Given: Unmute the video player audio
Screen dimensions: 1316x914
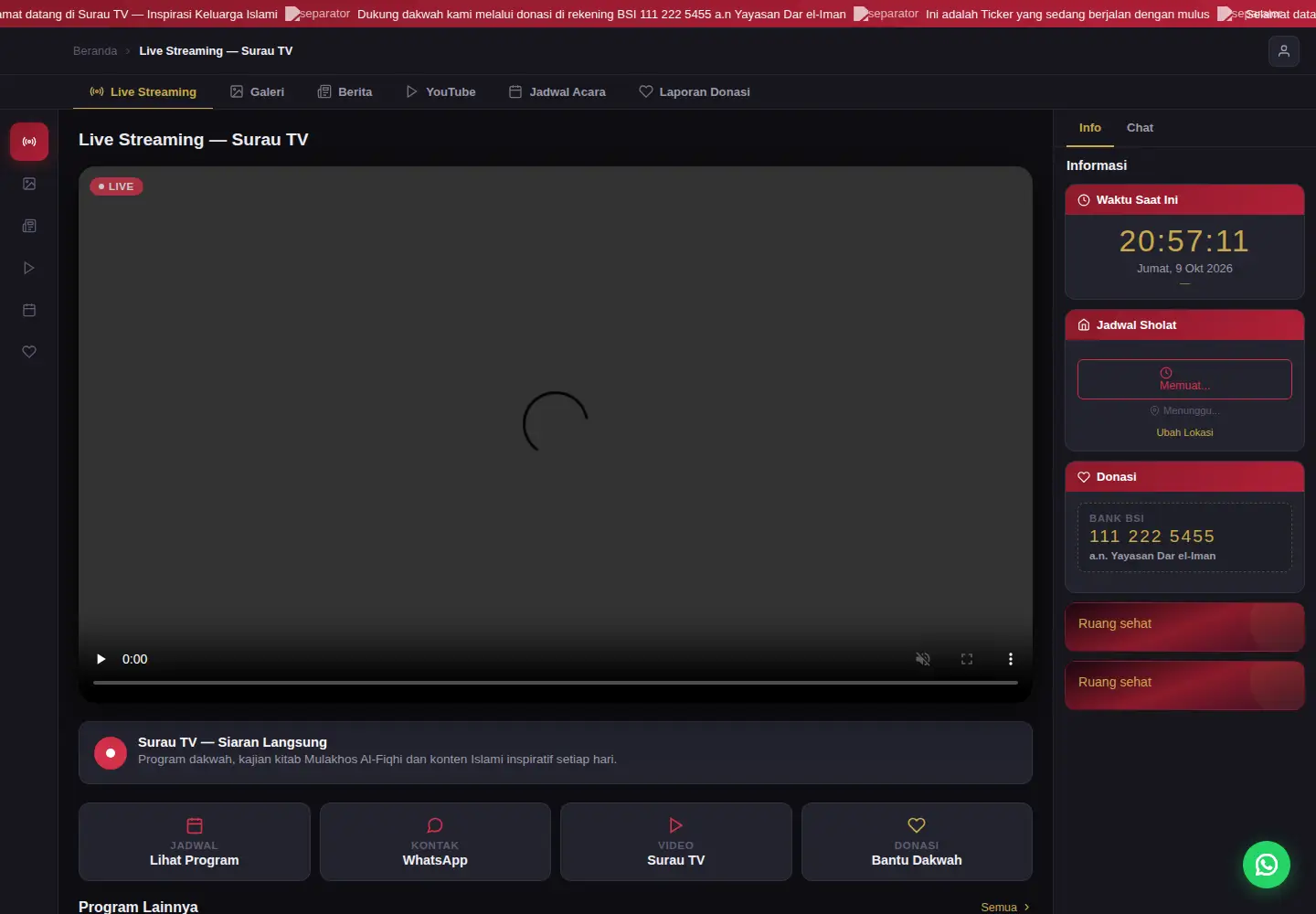Looking at the screenshot, I should click(923, 659).
